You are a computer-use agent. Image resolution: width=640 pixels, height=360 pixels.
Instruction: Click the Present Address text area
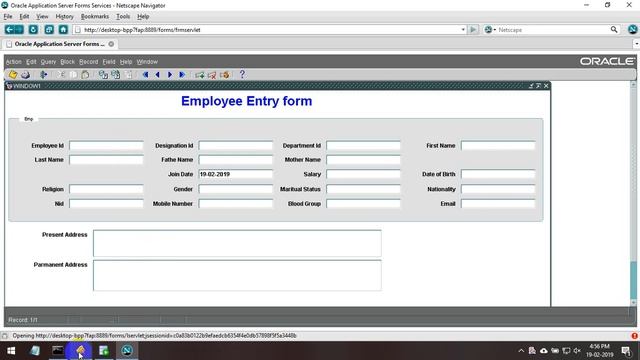[x=237, y=243]
